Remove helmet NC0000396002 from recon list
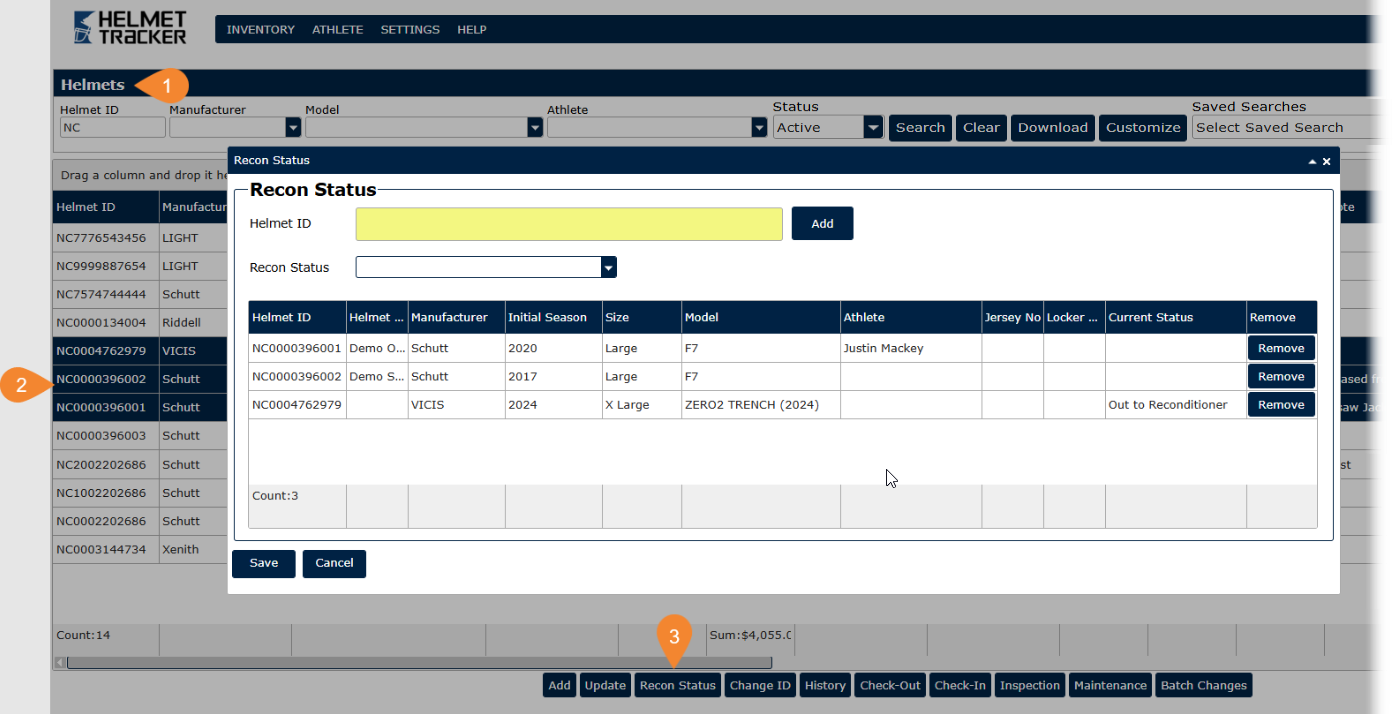The image size is (1400, 714). click(1281, 376)
